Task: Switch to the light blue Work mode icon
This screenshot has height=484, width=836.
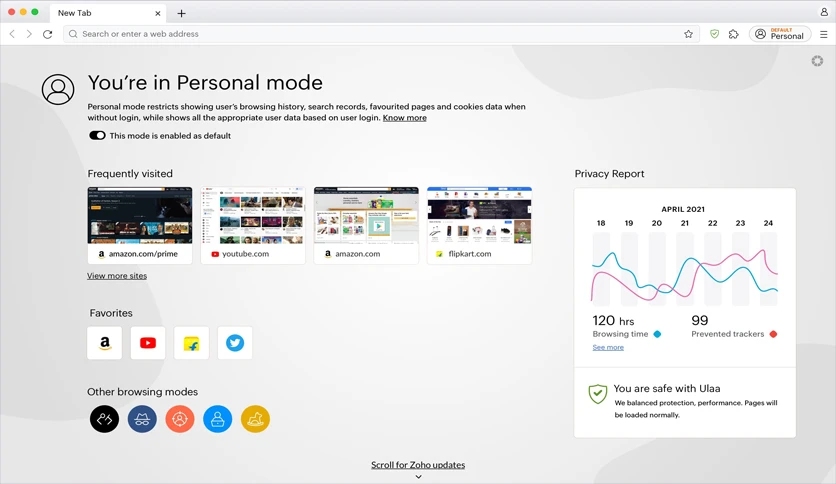Action: click(218, 419)
